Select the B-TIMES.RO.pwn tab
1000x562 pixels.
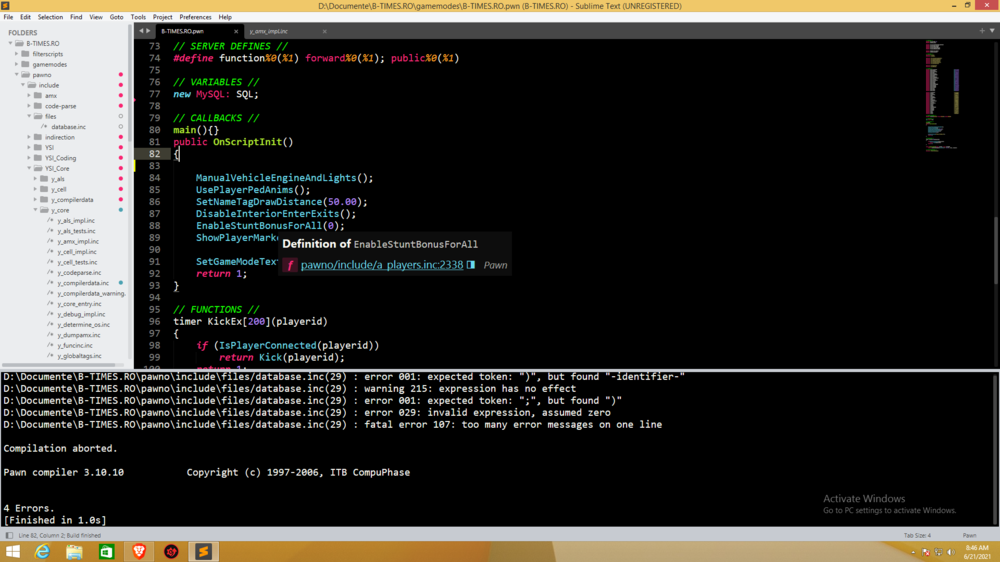click(x=182, y=31)
